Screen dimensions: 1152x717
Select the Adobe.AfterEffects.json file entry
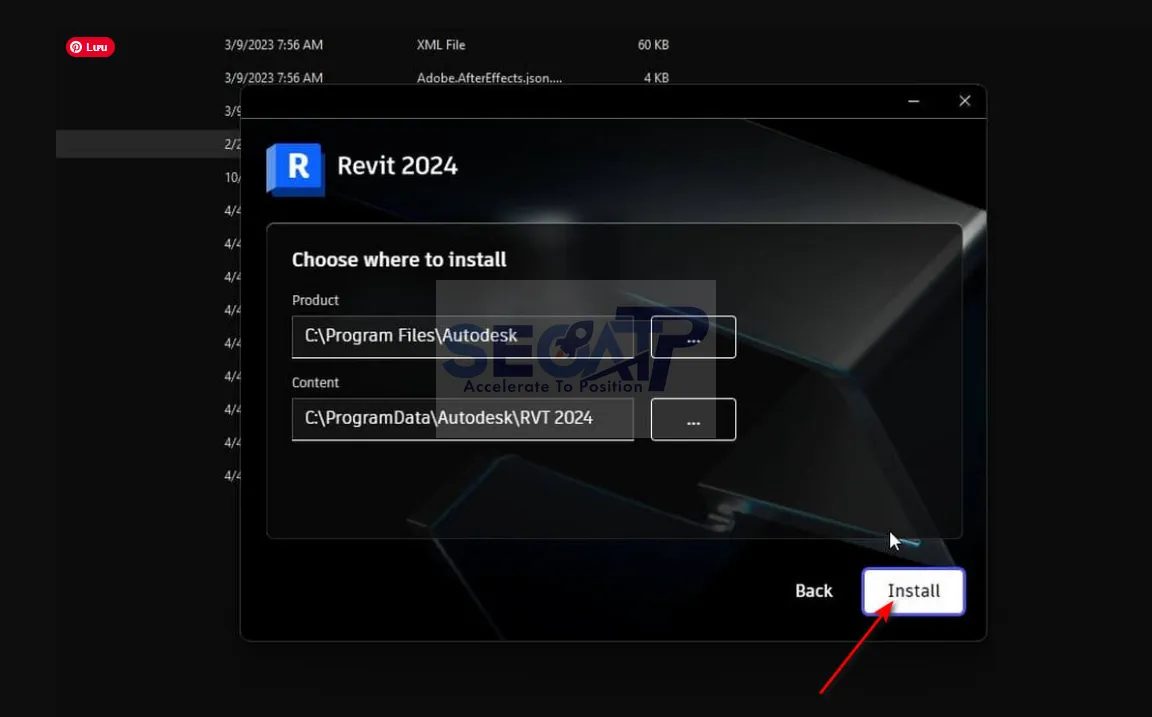click(x=489, y=77)
